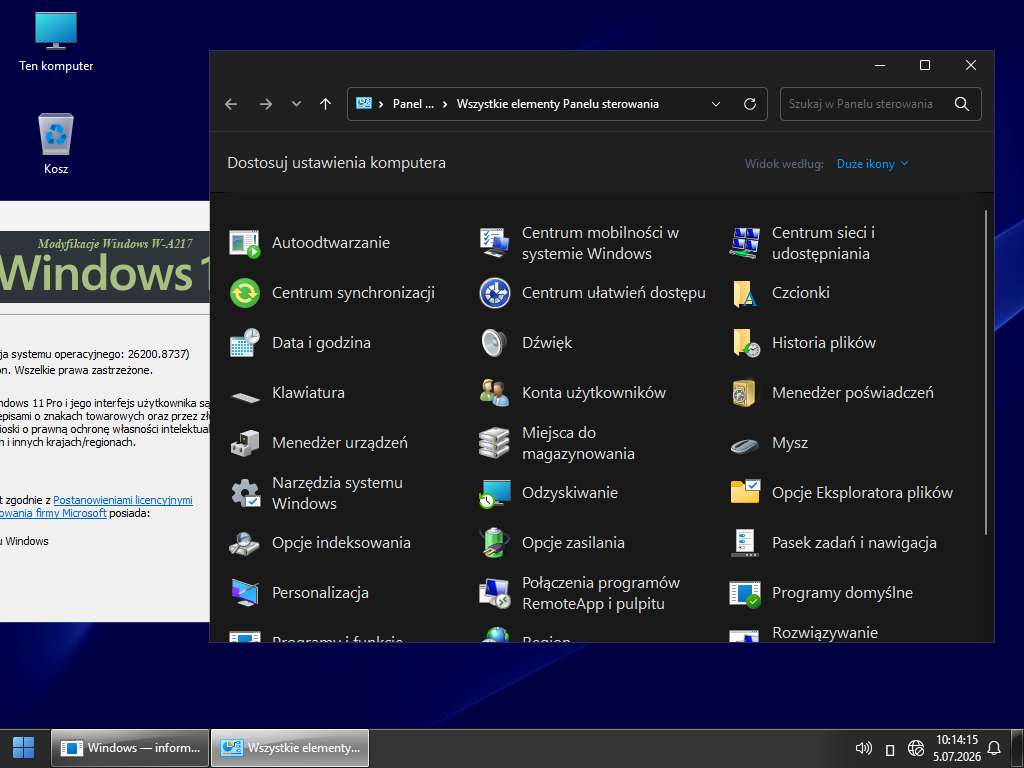This screenshot has height=768, width=1024.
Task: Open the Historia plików icon
Action: click(744, 343)
